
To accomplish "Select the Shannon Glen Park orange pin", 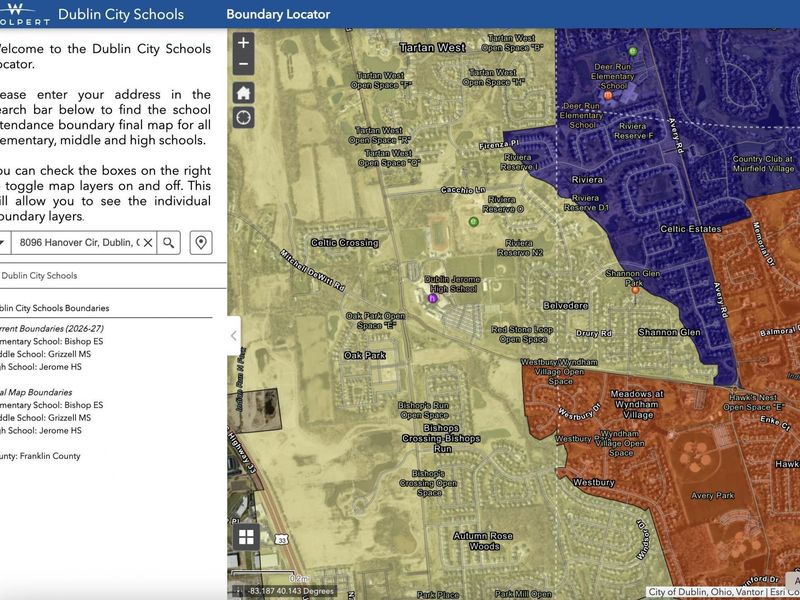I will click(635, 290).
